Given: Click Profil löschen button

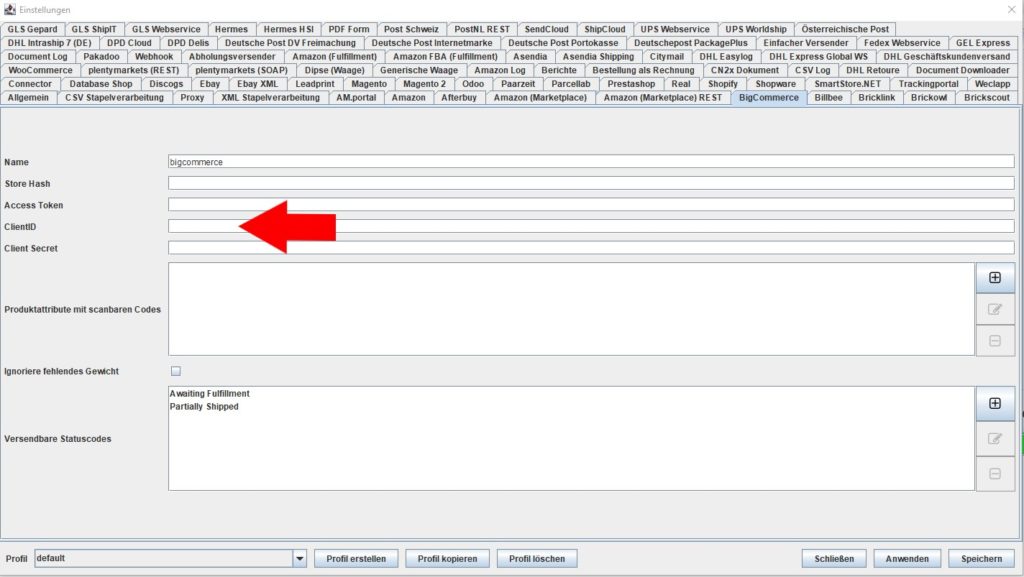Looking at the screenshot, I should pyautogui.click(x=537, y=559).
